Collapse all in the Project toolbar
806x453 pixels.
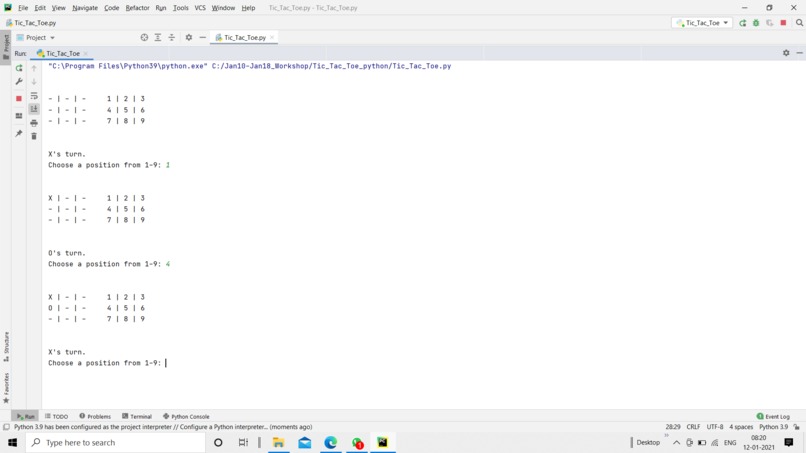(172, 38)
